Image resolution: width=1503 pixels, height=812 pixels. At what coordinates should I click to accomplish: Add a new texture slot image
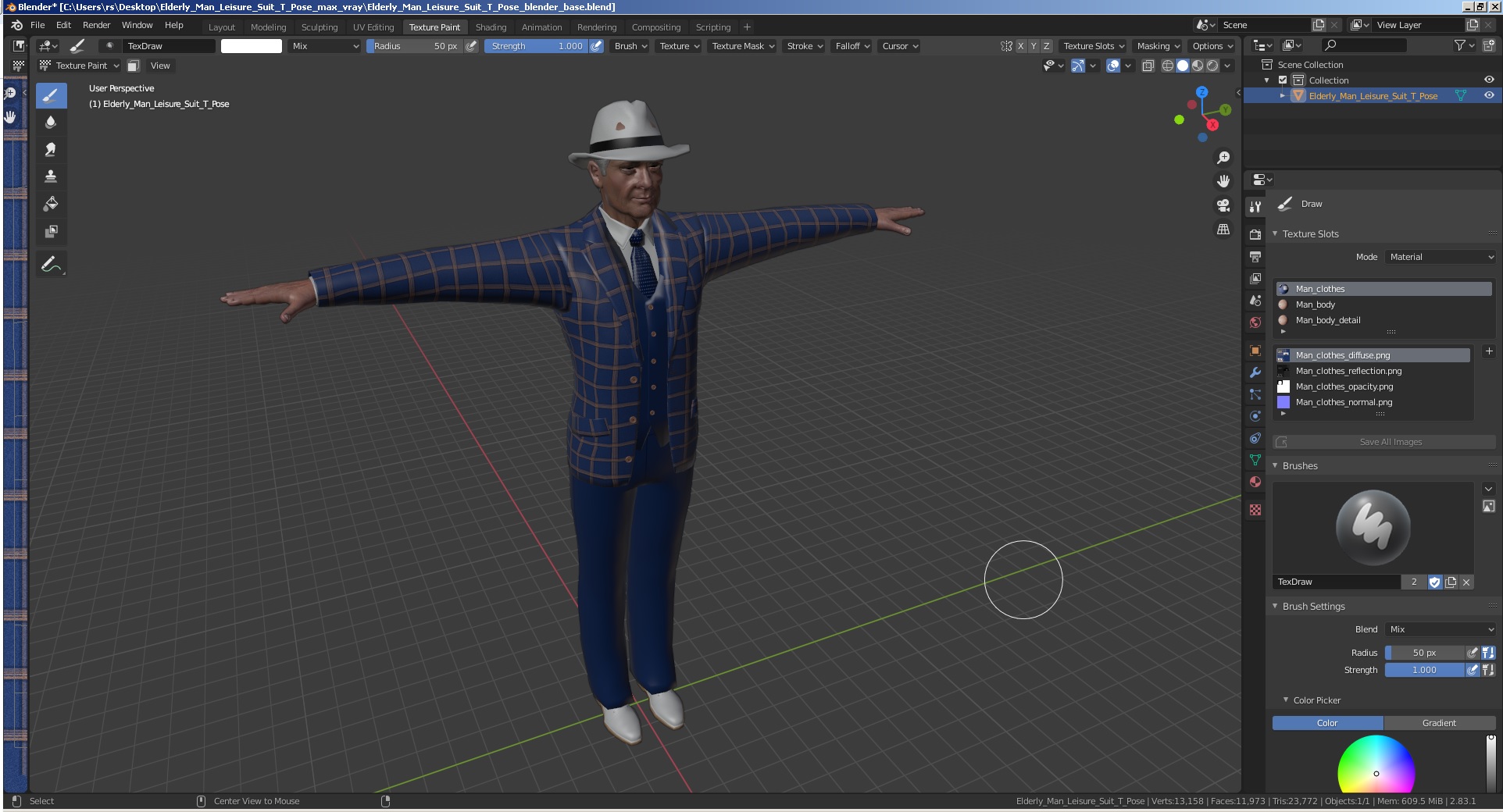[1488, 352]
